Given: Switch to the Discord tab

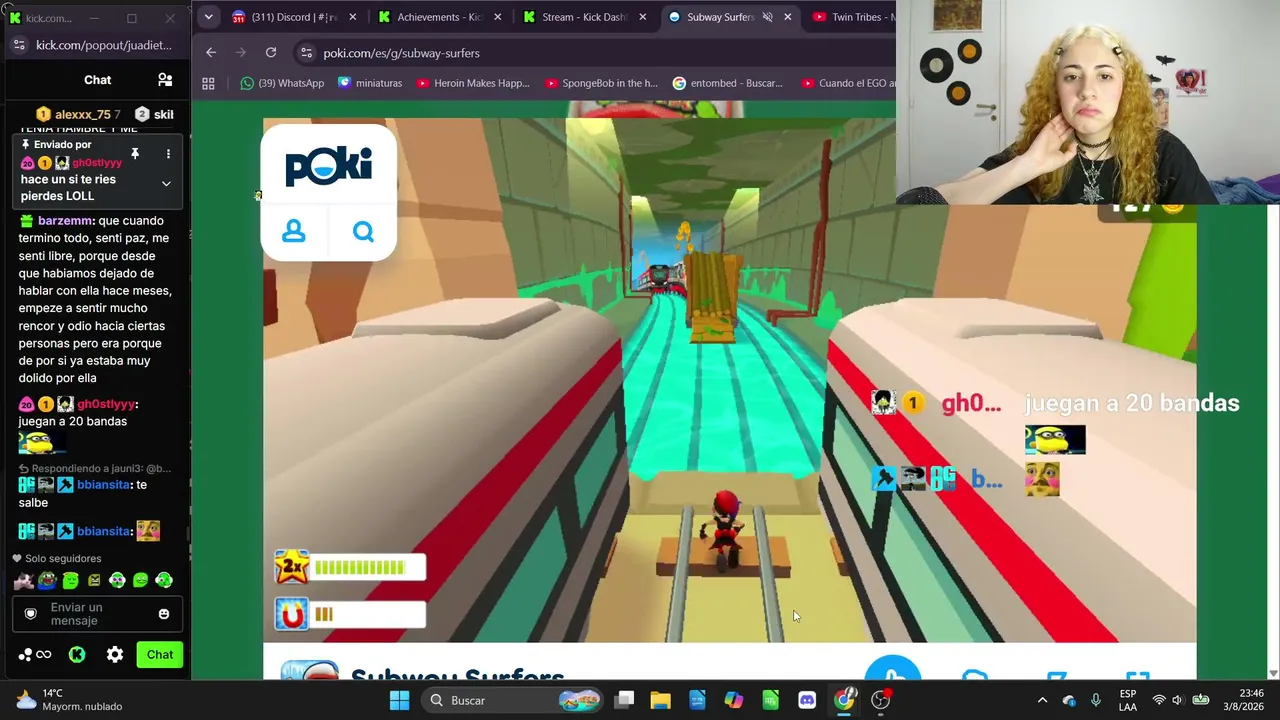Looking at the screenshot, I should click(x=294, y=17).
